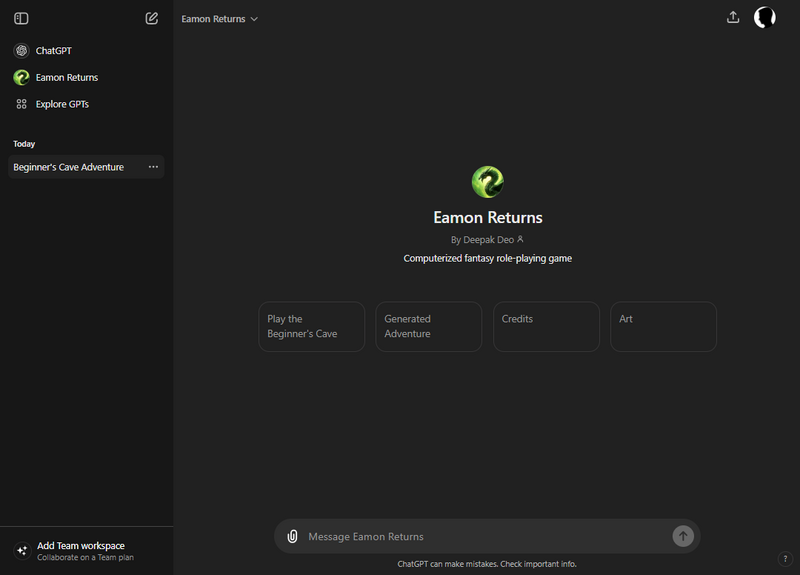Open the Explore GPTs sidebar entry
800x575 pixels.
(86, 104)
